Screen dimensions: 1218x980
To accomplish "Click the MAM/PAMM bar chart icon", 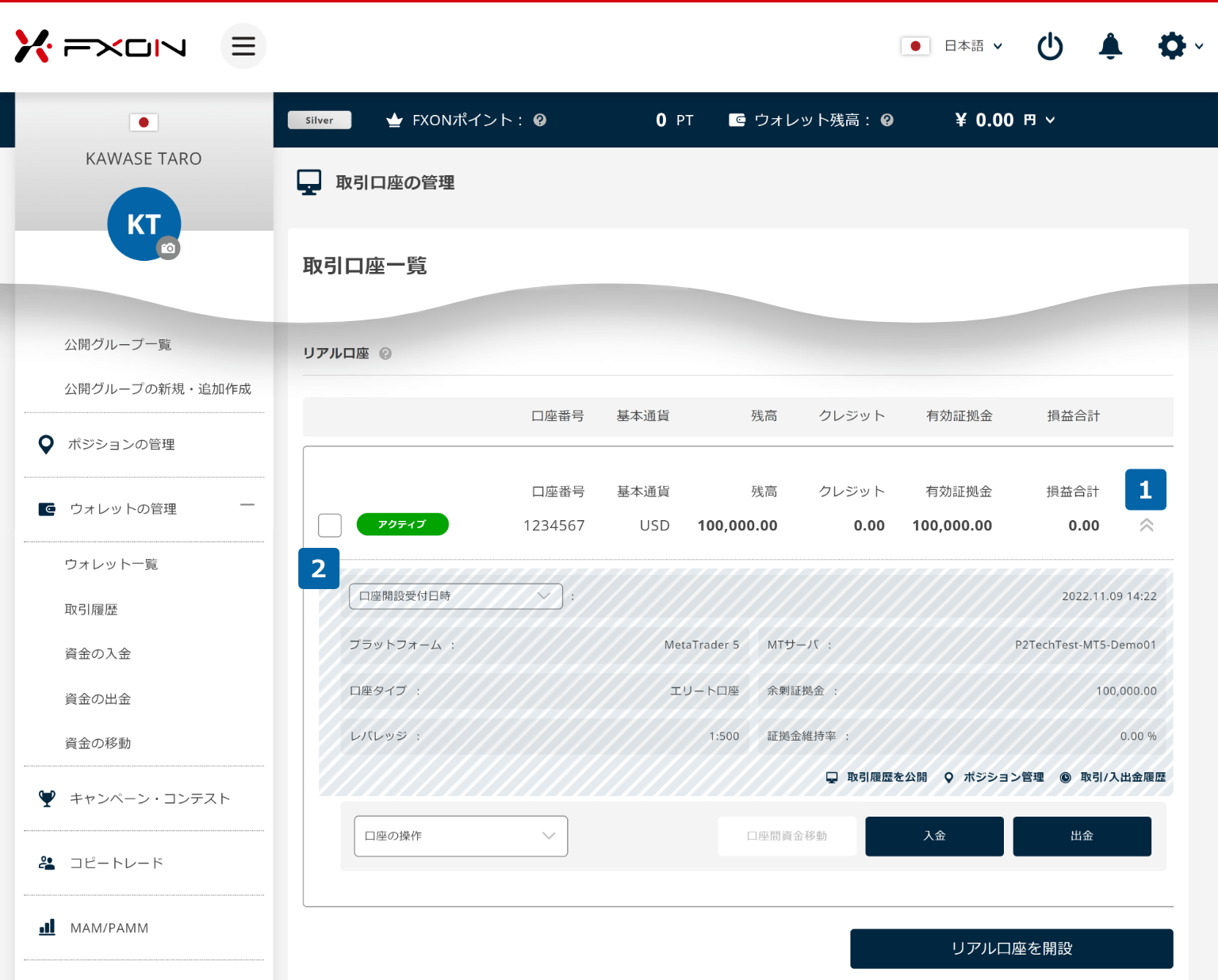I will coord(47,927).
